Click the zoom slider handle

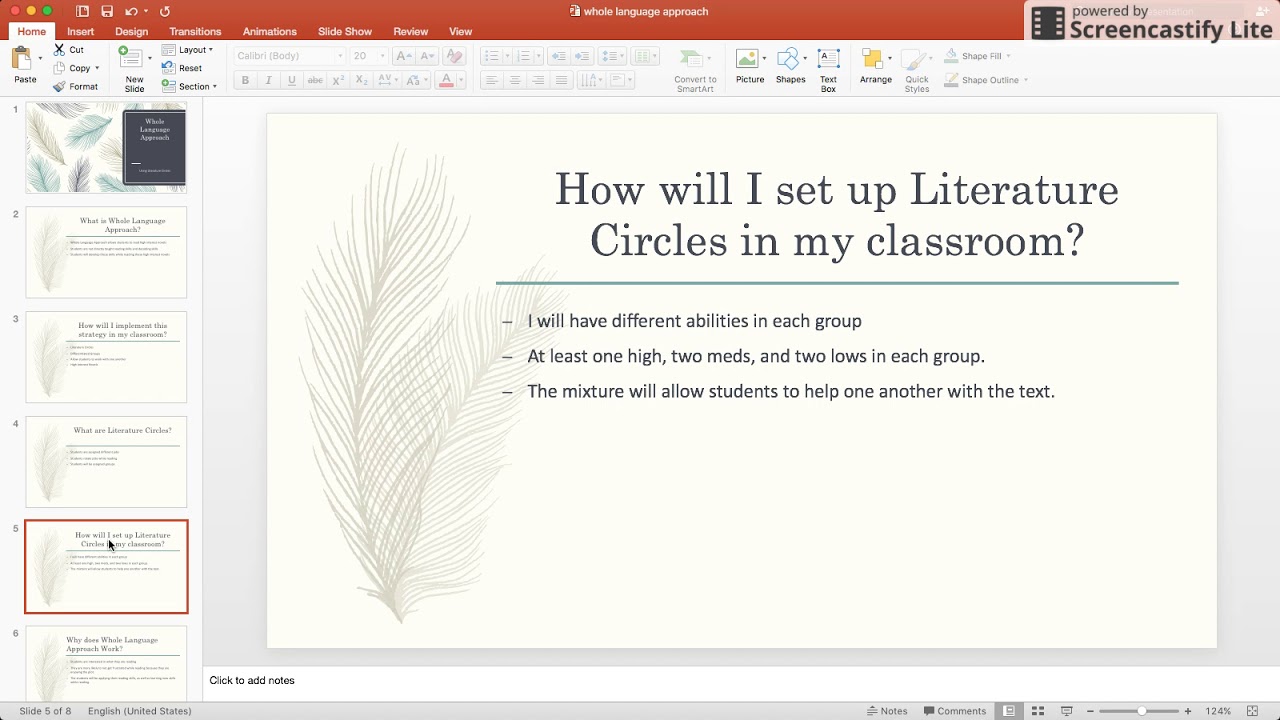1141,711
